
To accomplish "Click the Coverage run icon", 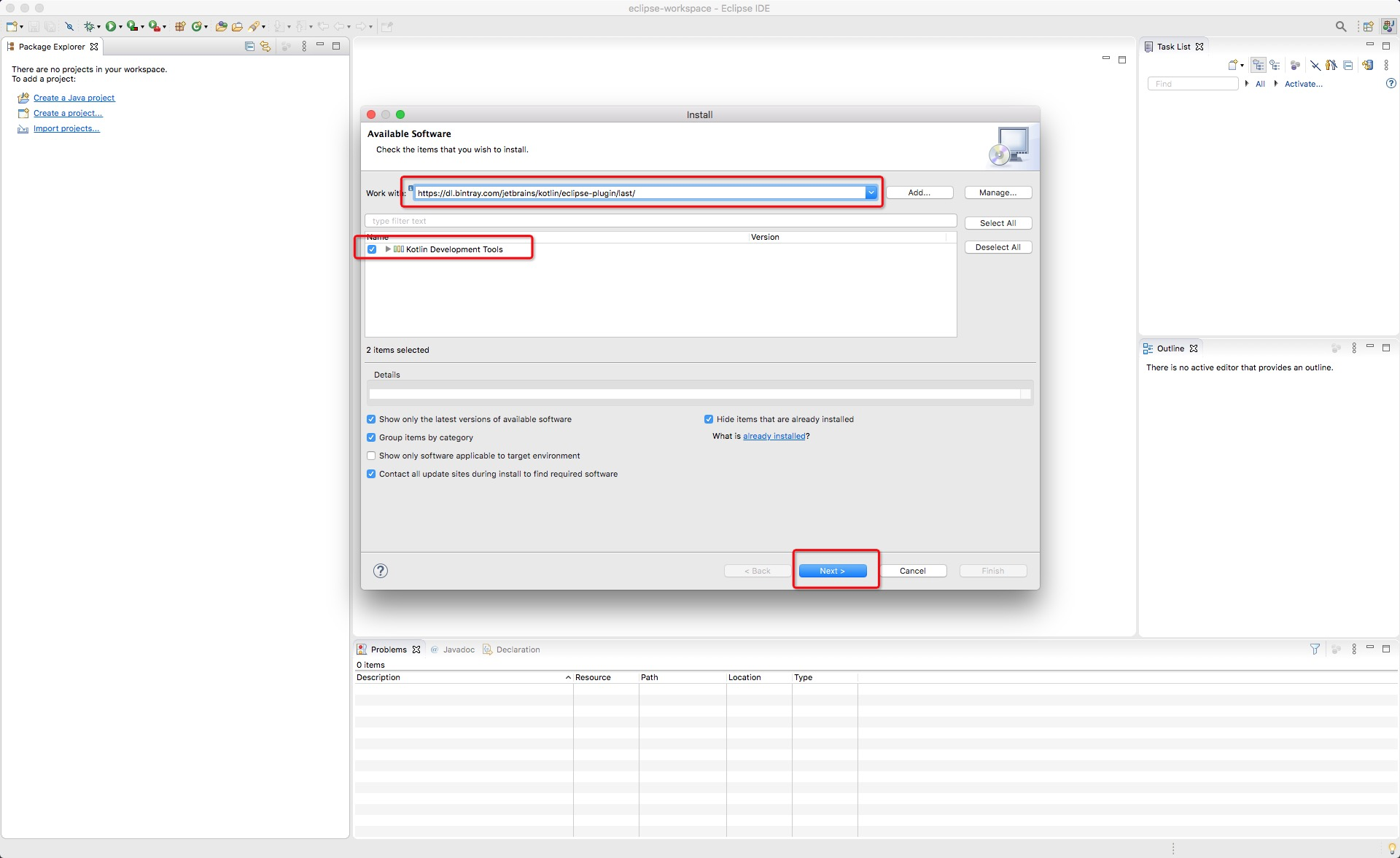I will pyautogui.click(x=131, y=27).
